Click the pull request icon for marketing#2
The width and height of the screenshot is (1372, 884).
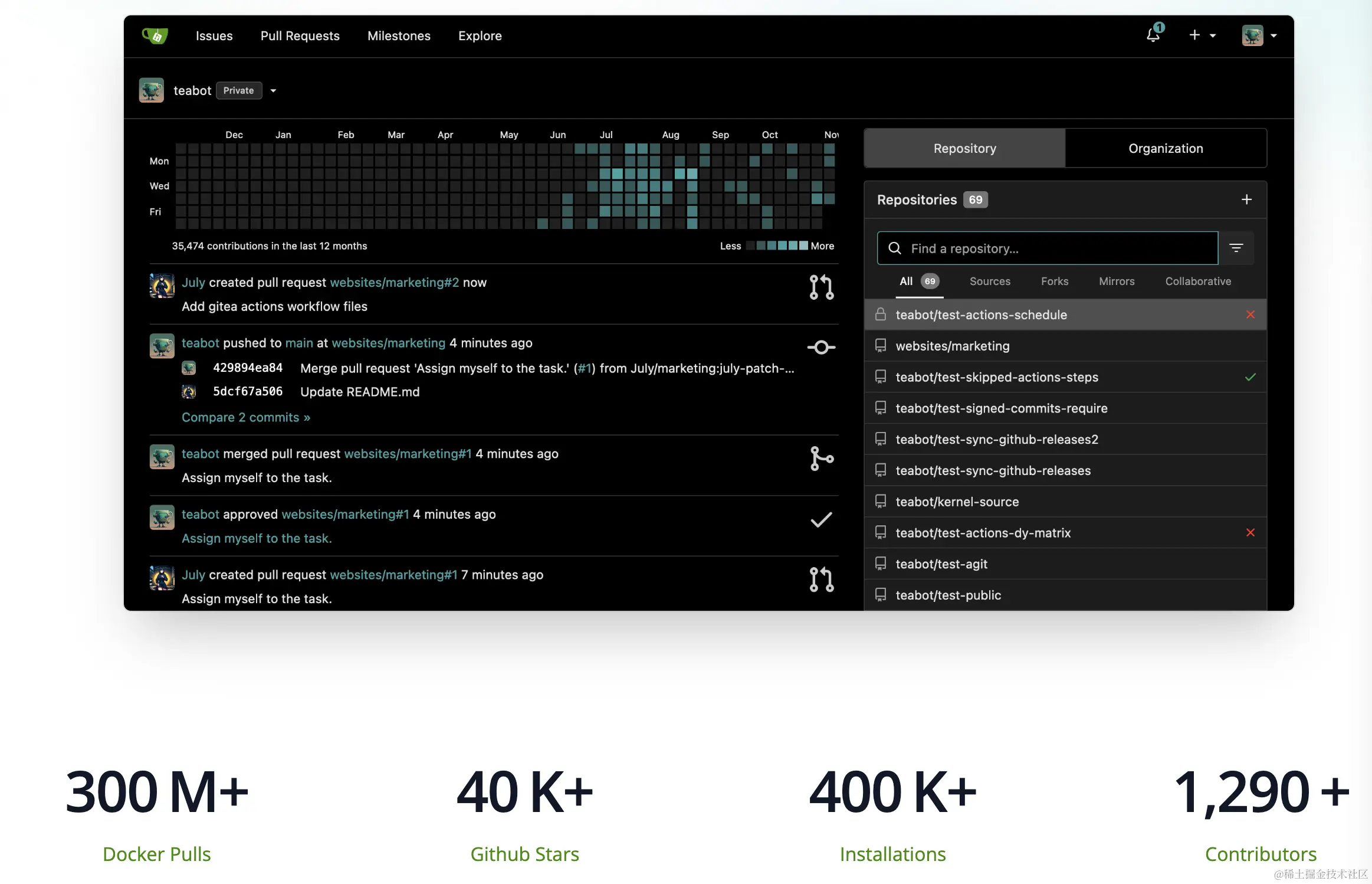click(821, 287)
